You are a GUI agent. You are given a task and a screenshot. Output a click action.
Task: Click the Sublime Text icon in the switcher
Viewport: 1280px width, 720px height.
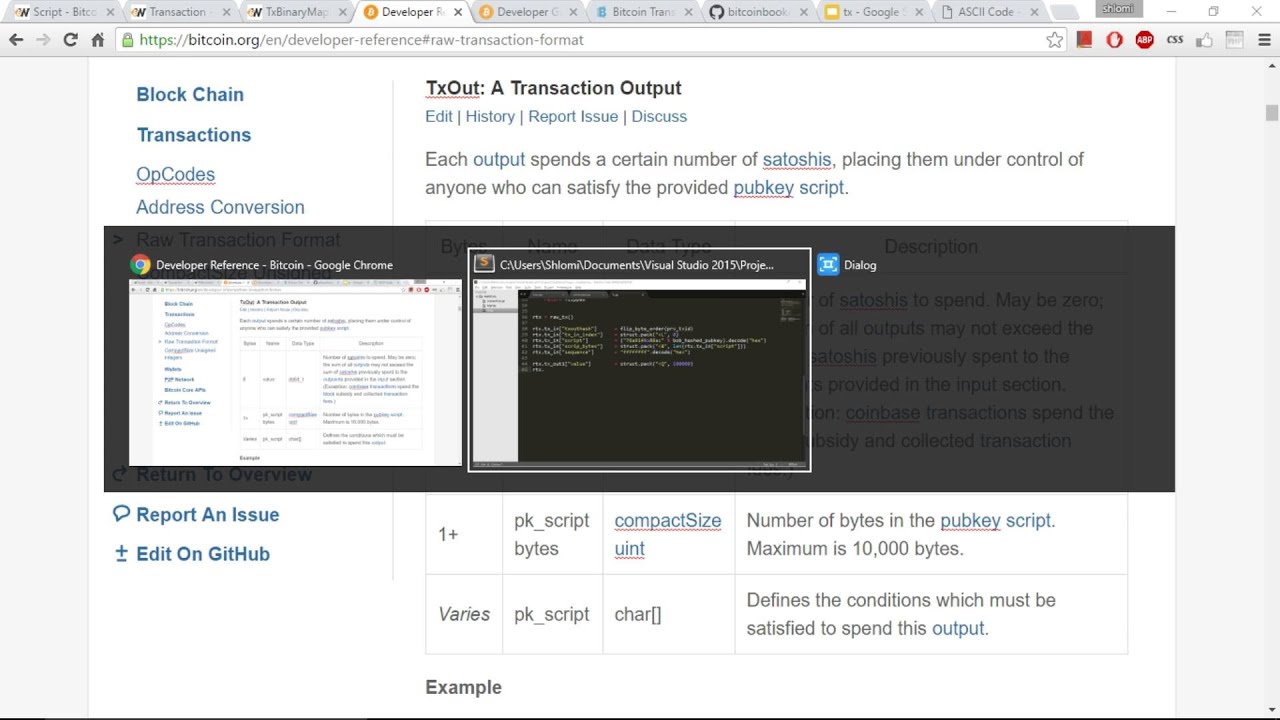(x=484, y=264)
